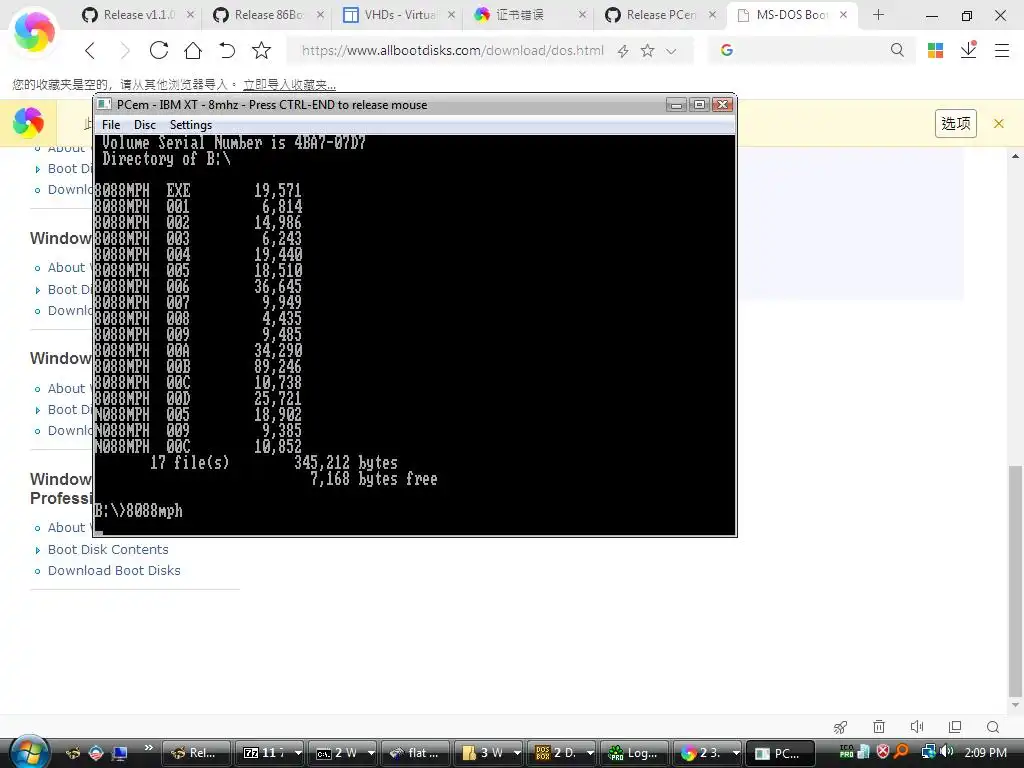Click the tray volume speaker icon
This screenshot has height=768, width=1024.
[x=948, y=752]
